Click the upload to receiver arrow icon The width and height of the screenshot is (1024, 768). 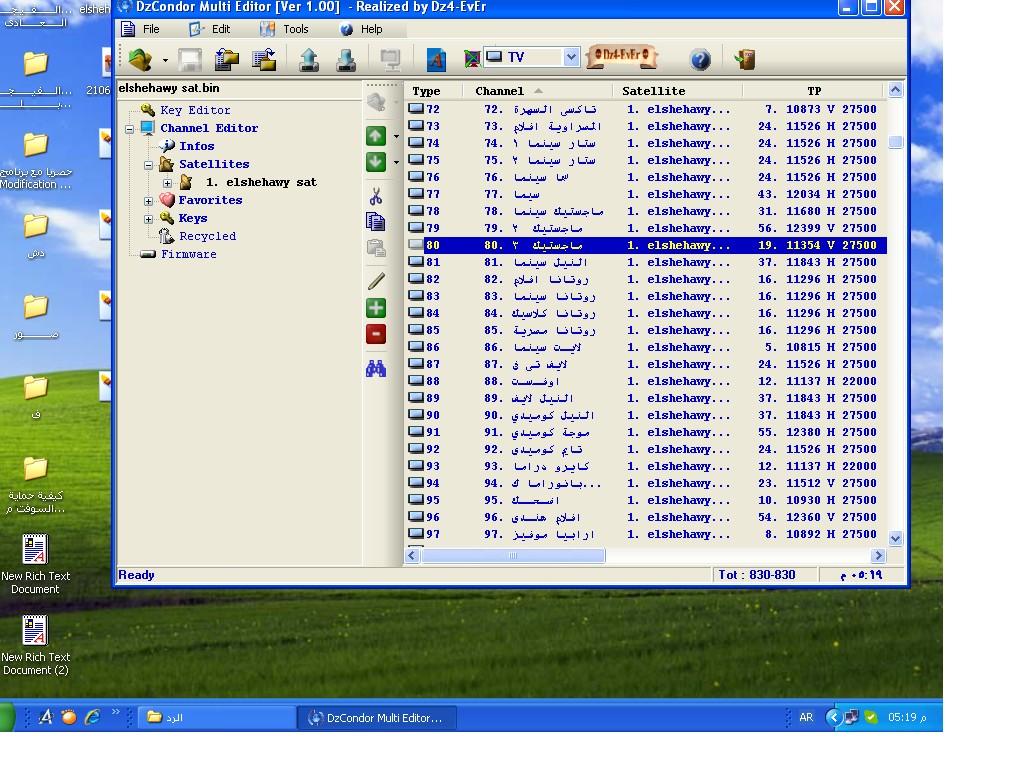pos(309,59)
